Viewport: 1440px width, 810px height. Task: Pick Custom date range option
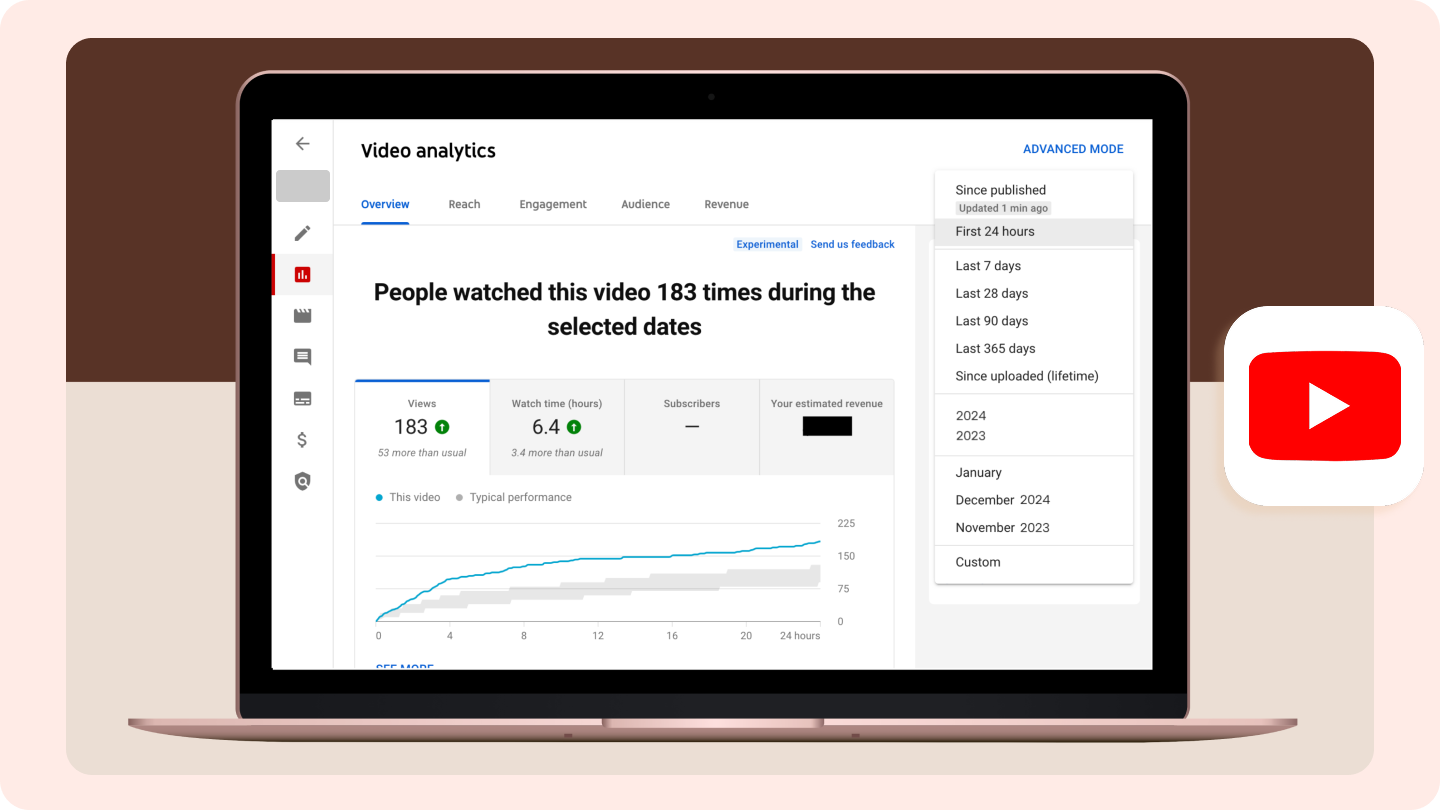[x=977, y=561]
